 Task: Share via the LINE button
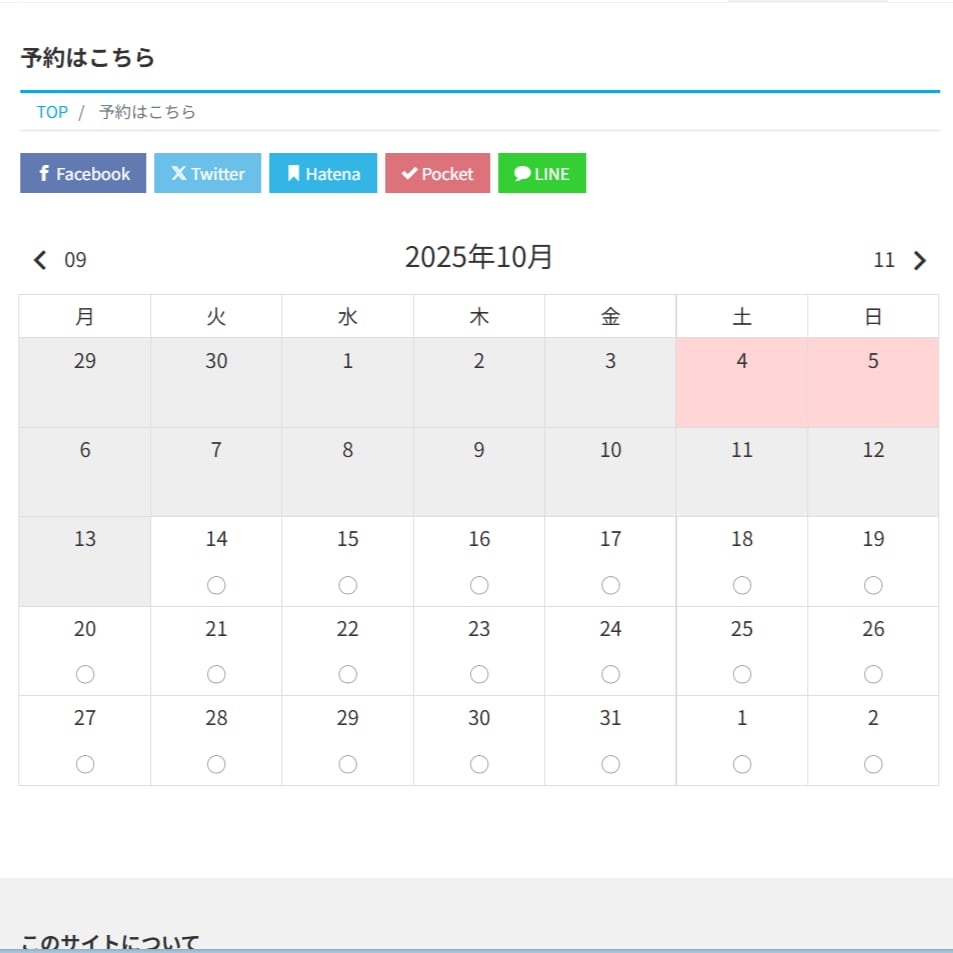click(x=542, y=173)
